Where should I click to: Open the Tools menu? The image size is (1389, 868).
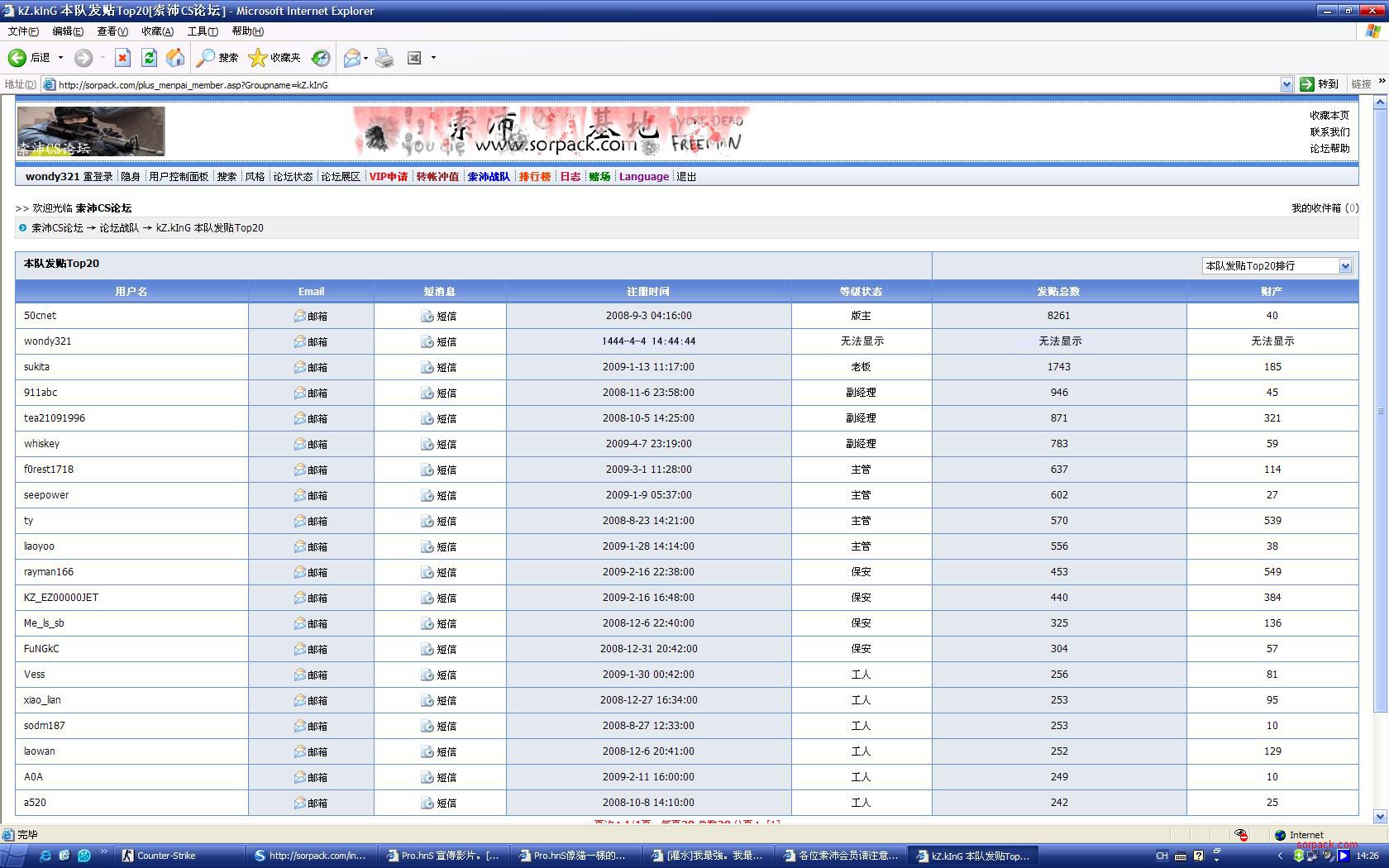coord(202,31)
